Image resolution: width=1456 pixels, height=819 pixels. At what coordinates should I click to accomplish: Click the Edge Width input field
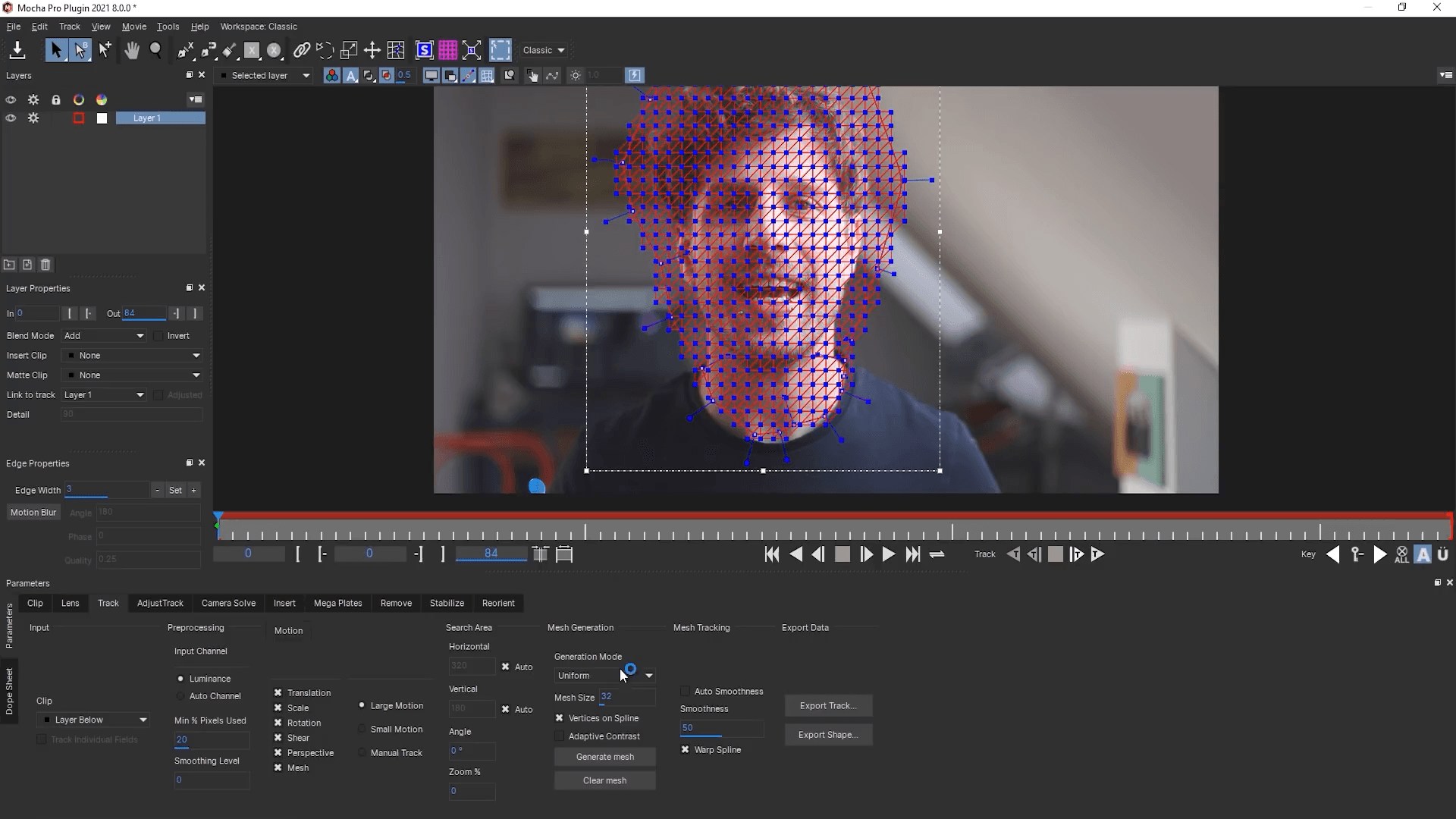[106, 490]
